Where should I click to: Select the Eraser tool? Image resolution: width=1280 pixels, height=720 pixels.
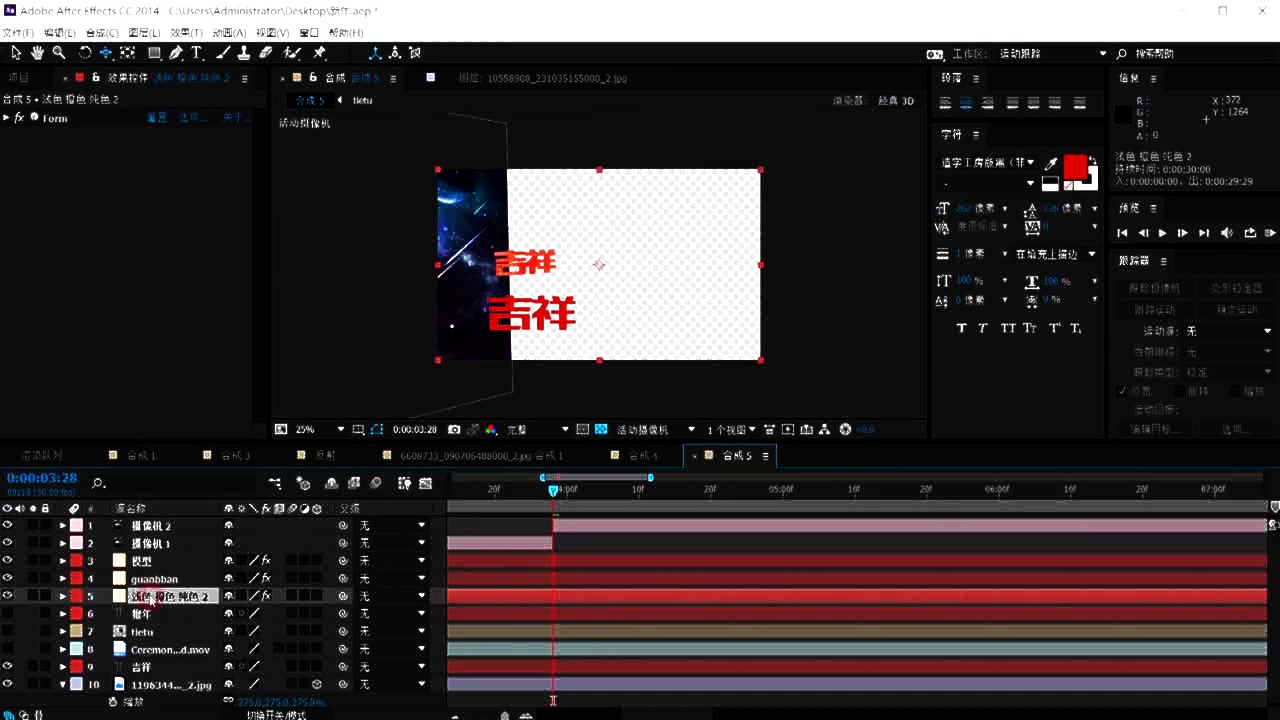[266, 53]
